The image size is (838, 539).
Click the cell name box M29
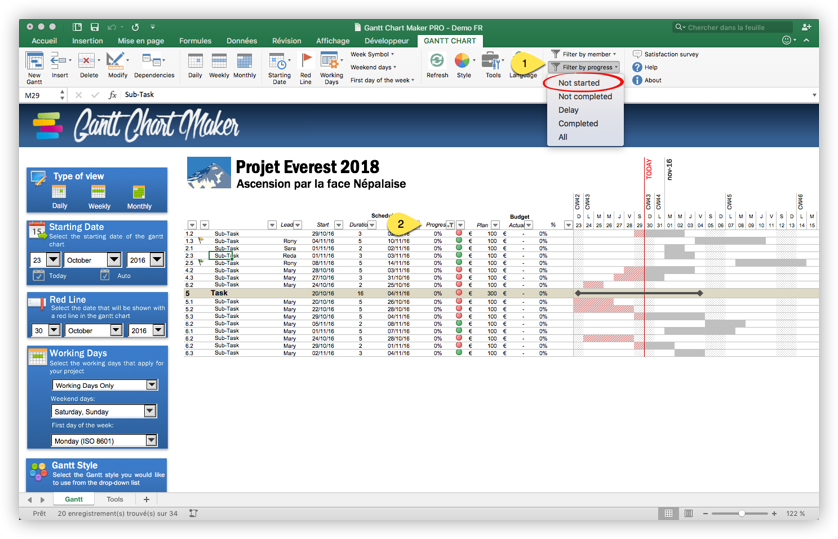40,95
